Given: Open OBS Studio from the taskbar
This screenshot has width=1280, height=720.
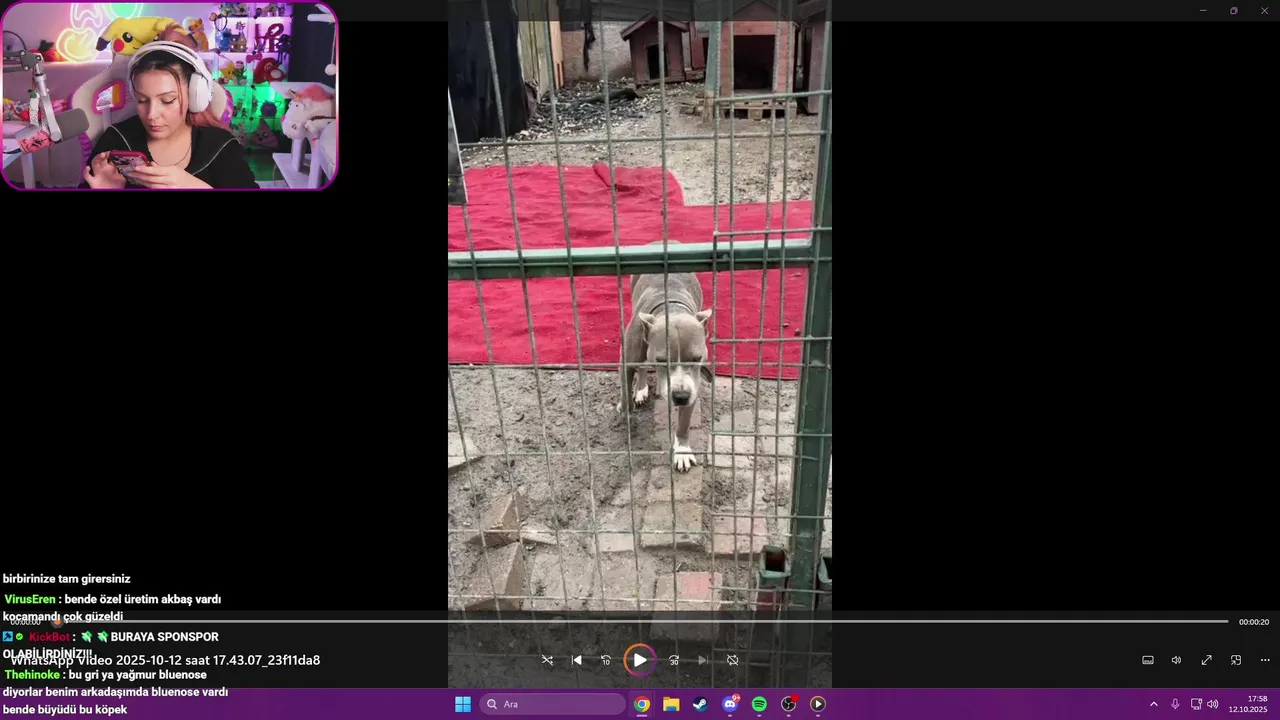Looking at the screenshot, I should (x=788, y=704).
